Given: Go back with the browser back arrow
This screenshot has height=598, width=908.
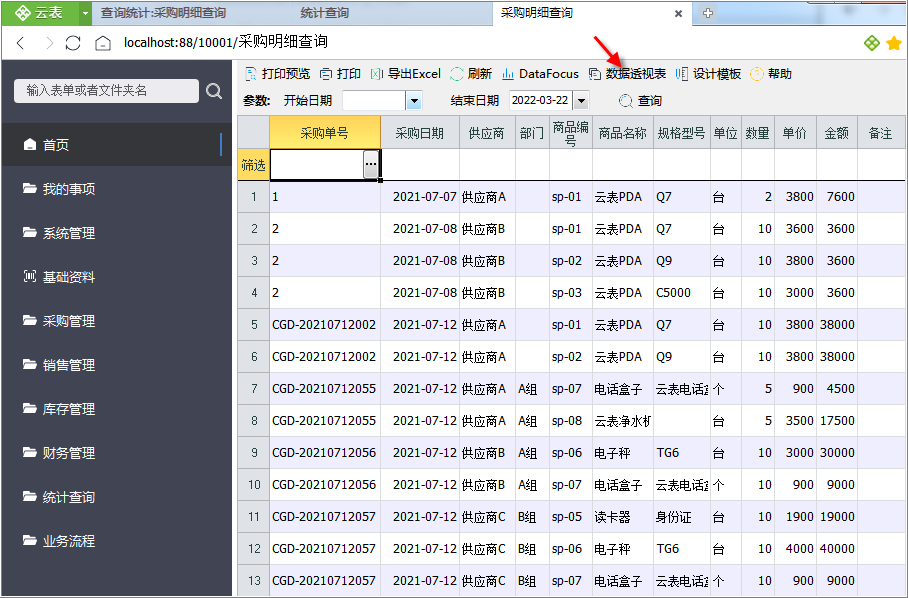Looking at the screenshot, I should click(x=21, y=43).
